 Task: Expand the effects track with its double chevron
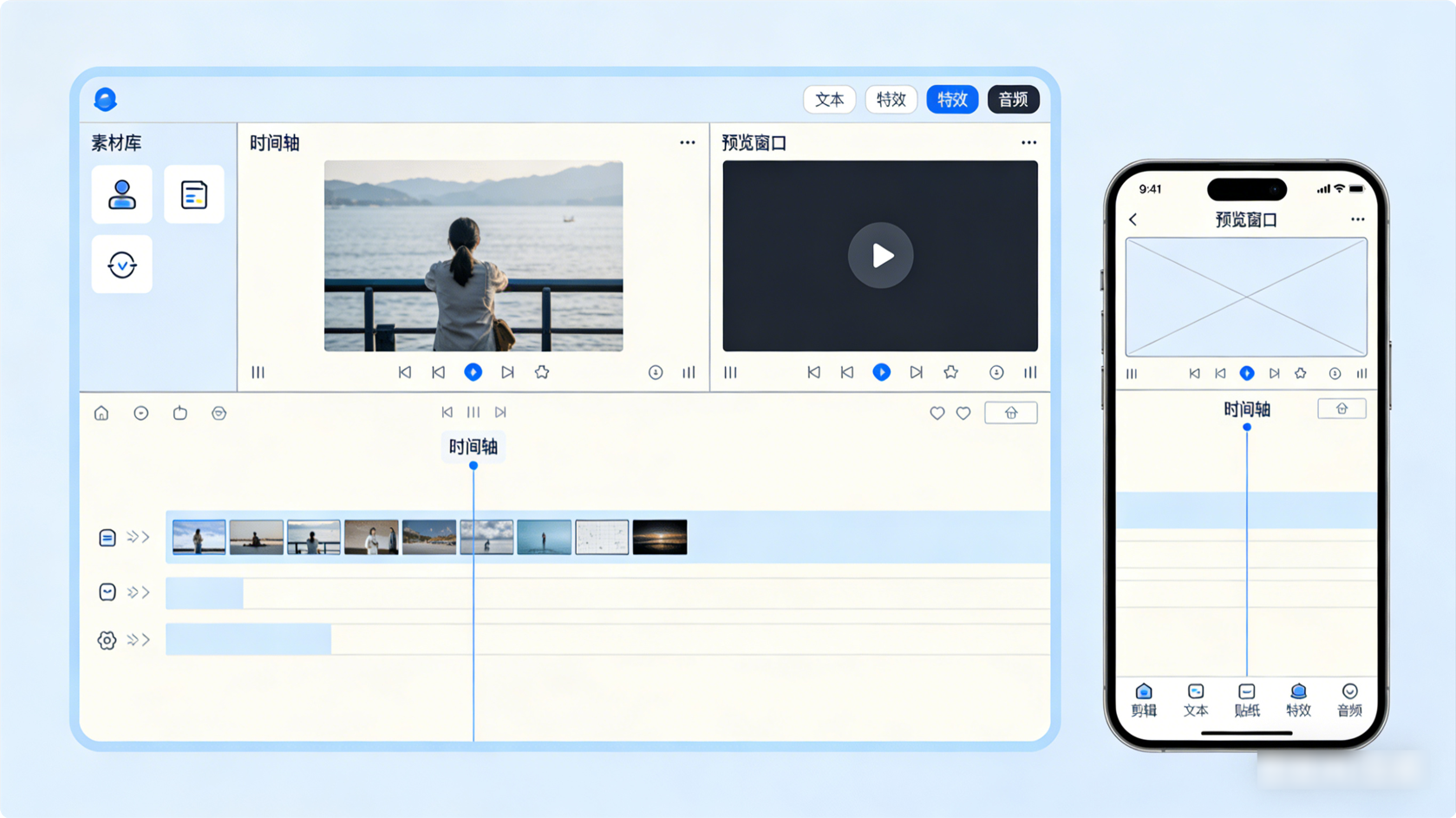click(136, 640)
